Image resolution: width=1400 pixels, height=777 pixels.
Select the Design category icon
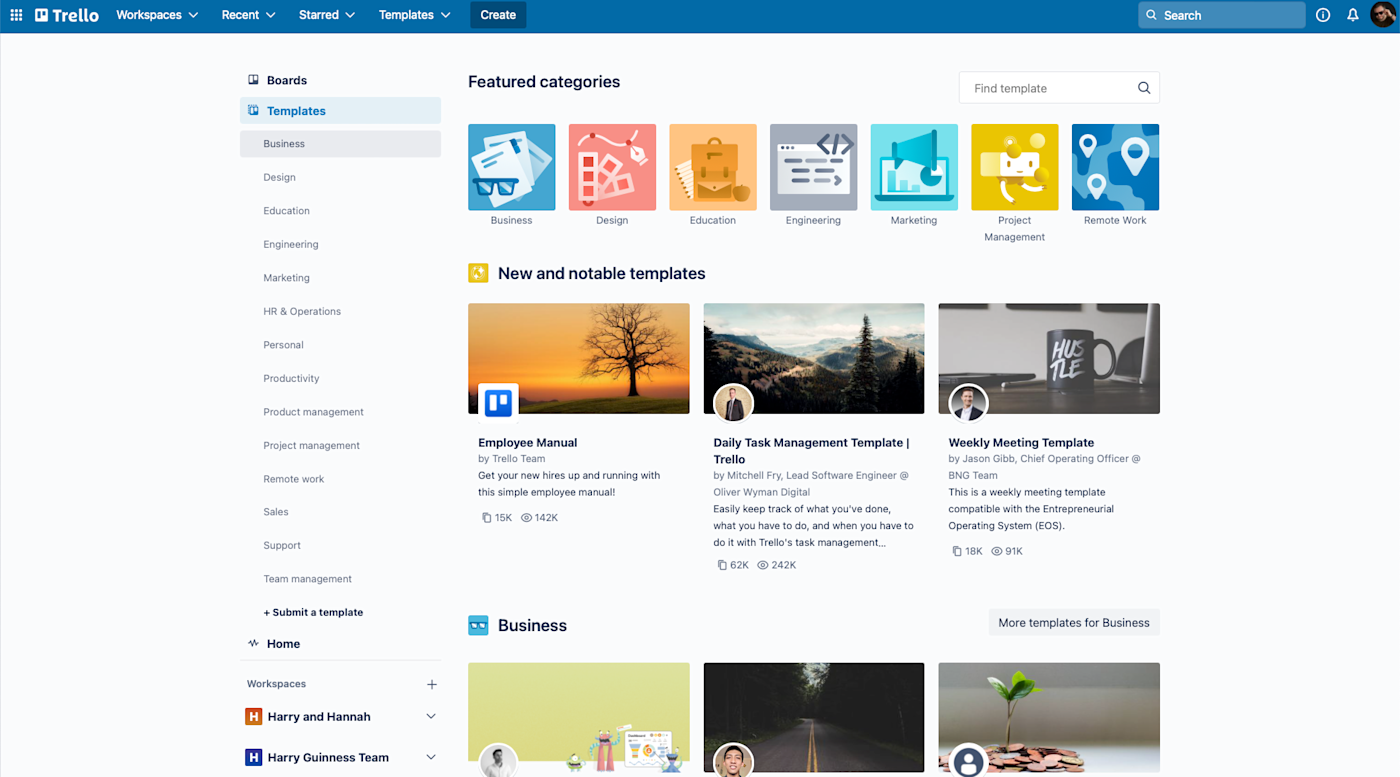(612, 167)
